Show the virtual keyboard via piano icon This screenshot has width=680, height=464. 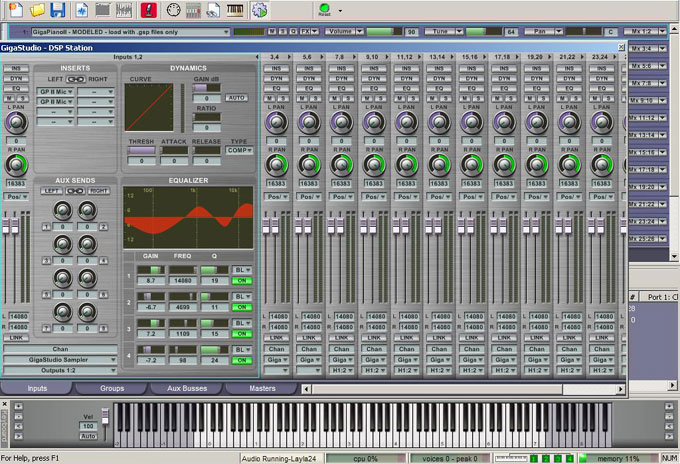235,10
